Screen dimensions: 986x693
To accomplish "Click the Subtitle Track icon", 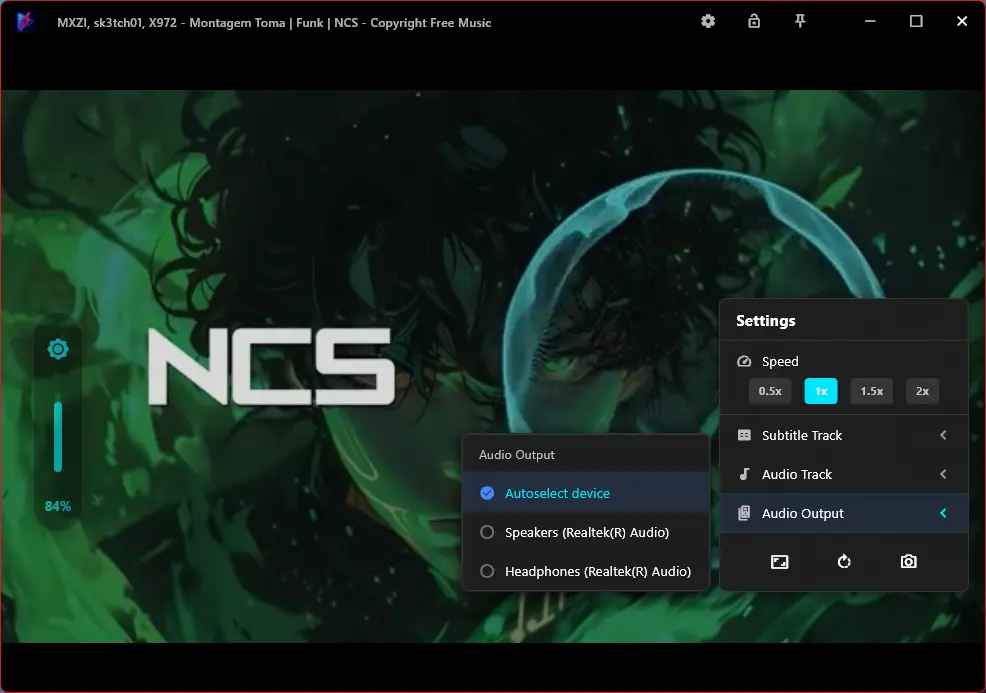I will [744, 435].
